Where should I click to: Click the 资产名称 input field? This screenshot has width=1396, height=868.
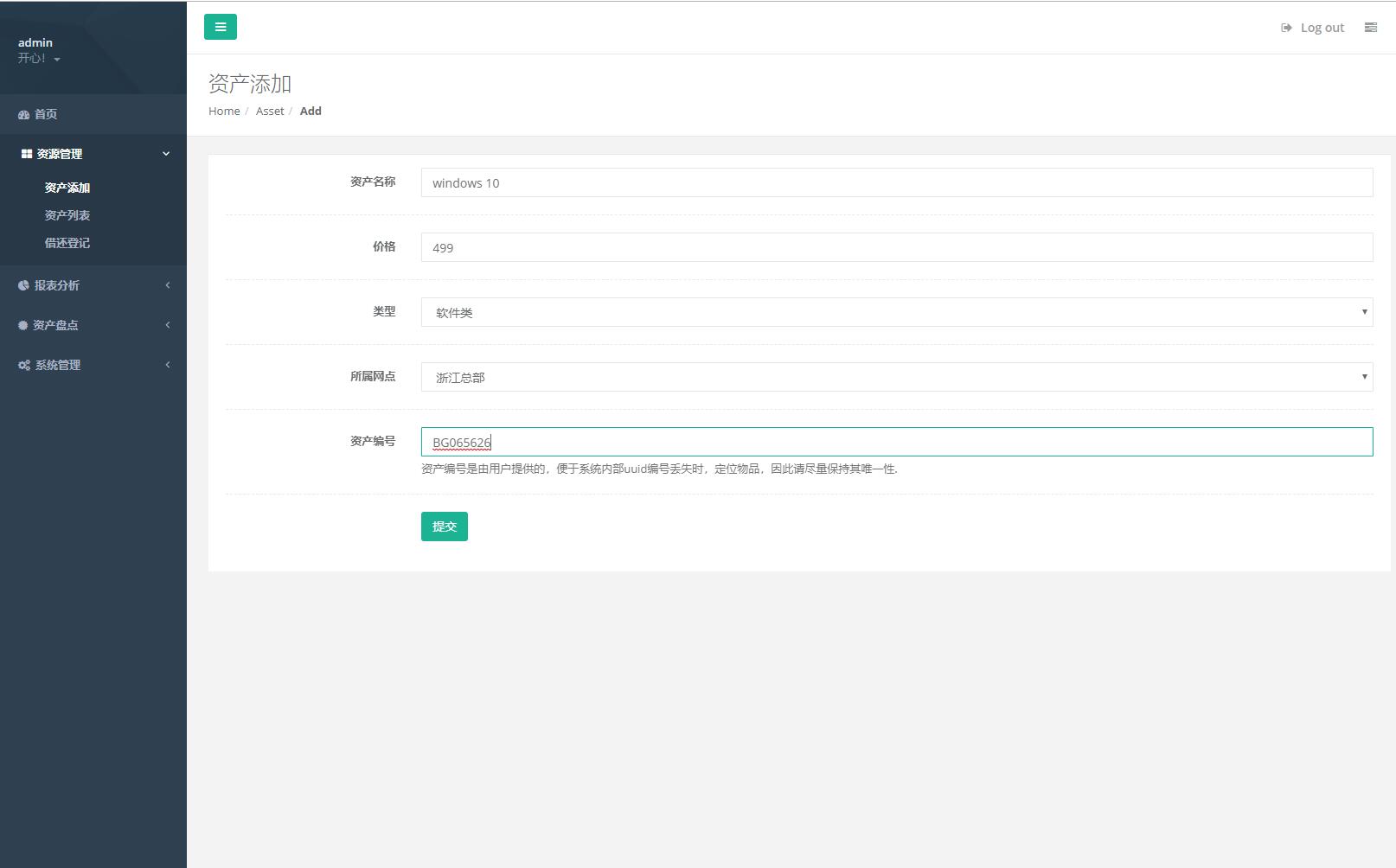click(x=897, y=182)
